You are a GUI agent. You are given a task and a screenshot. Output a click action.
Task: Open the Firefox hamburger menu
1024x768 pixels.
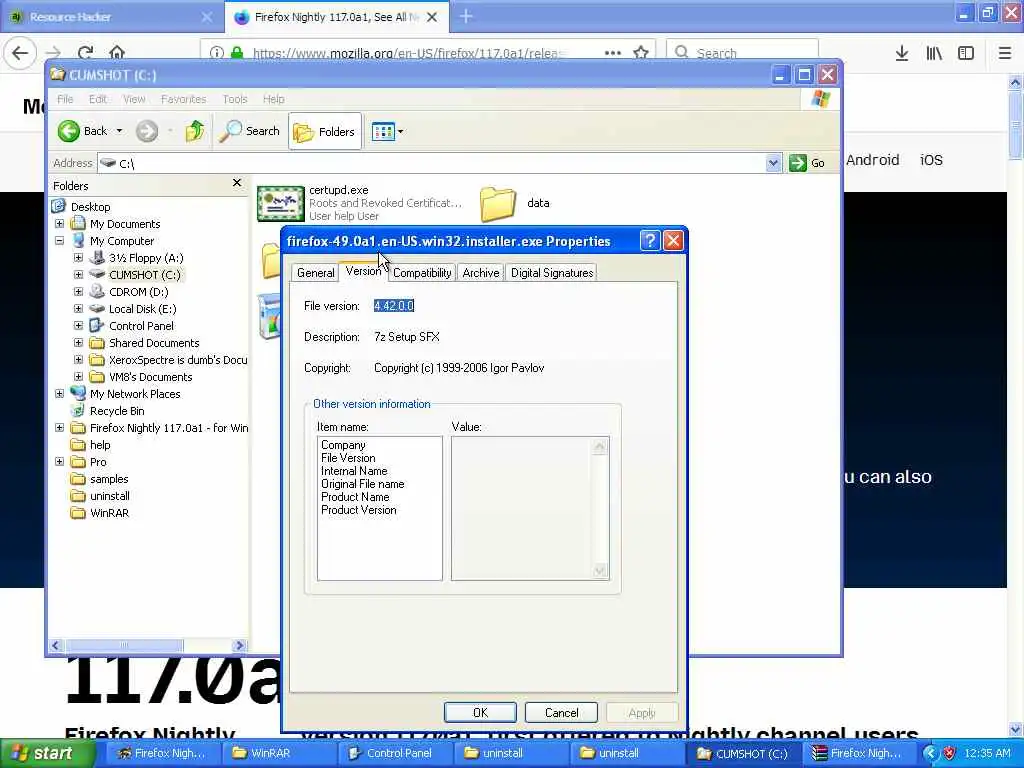click(1005, 53)
